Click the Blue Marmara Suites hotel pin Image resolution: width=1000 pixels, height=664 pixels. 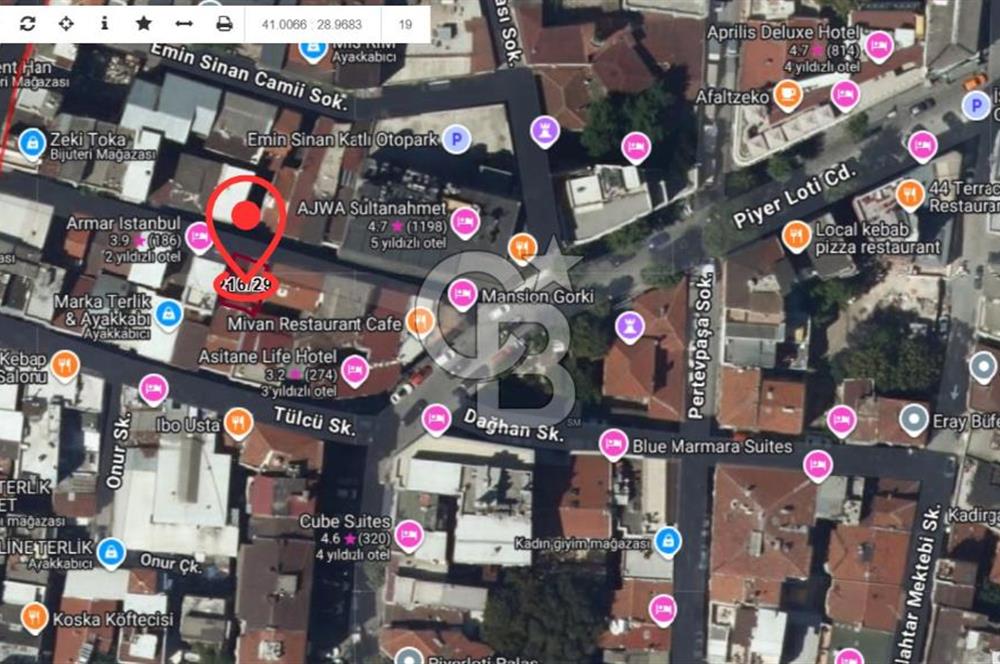pyautogui.click(x=613, y=445)
